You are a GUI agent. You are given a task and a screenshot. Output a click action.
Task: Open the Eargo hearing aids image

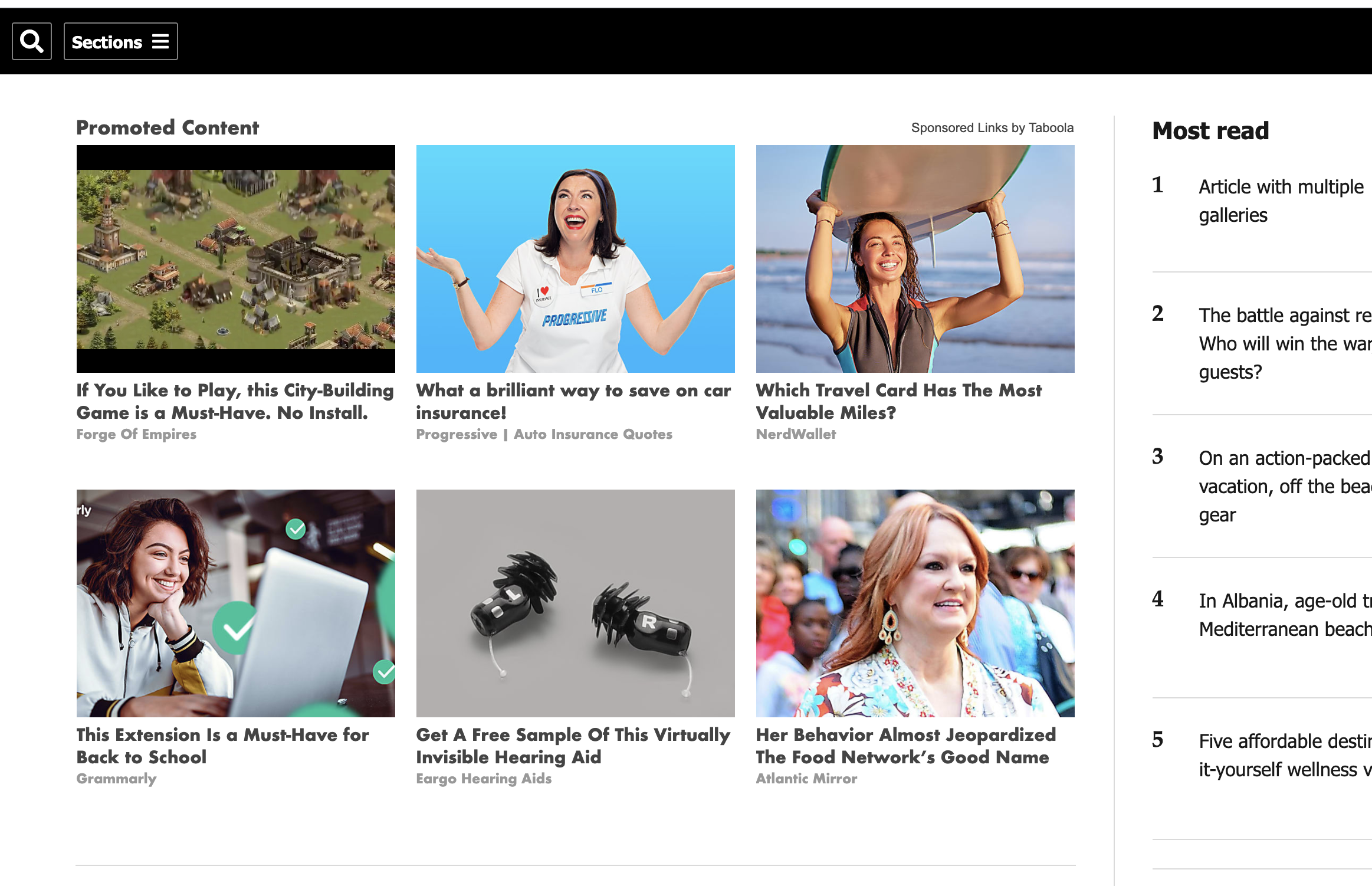576,603
